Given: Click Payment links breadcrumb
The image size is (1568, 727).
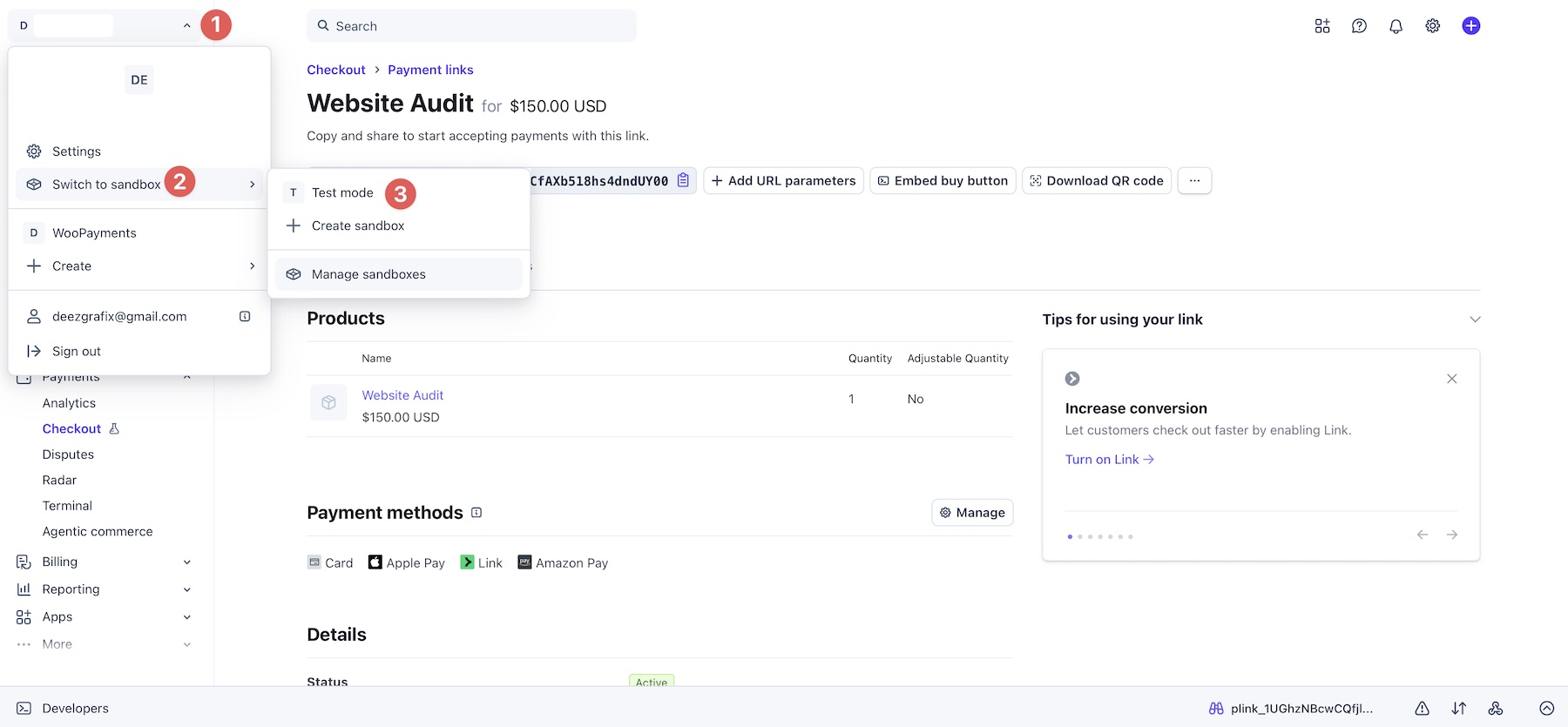Looking at the screenshot, I should click(430, 70).
